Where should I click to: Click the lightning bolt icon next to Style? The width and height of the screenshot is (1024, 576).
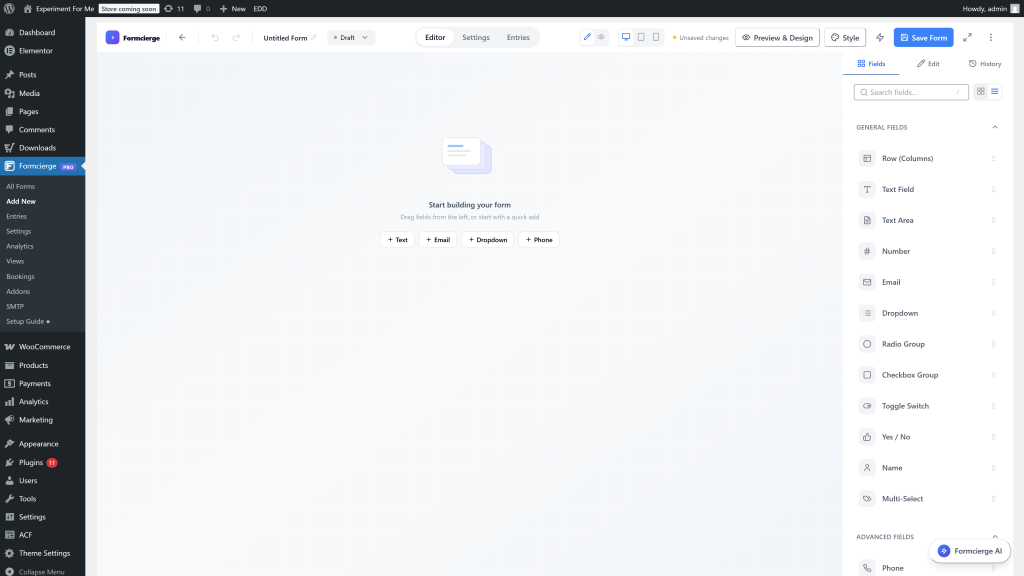[879, 37]
